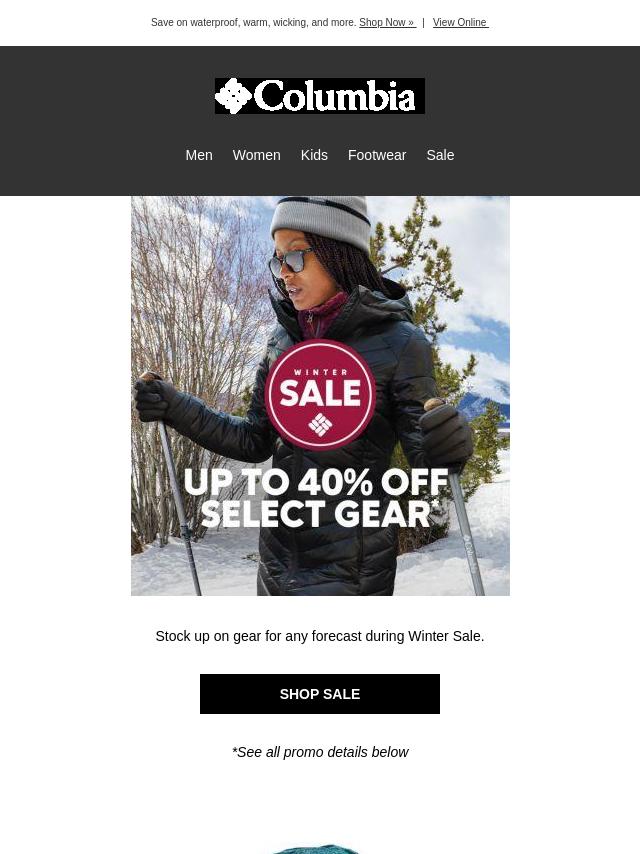Open the Women navigation link

tap(257, 155)
